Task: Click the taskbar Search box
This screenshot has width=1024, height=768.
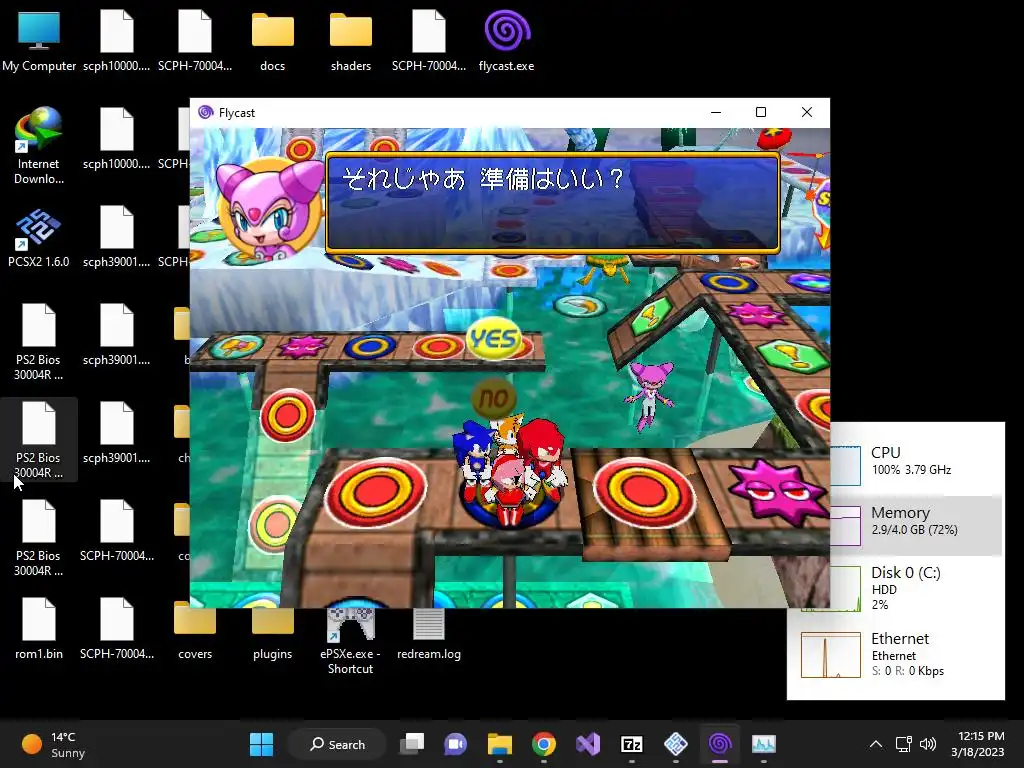Action: 338,744
